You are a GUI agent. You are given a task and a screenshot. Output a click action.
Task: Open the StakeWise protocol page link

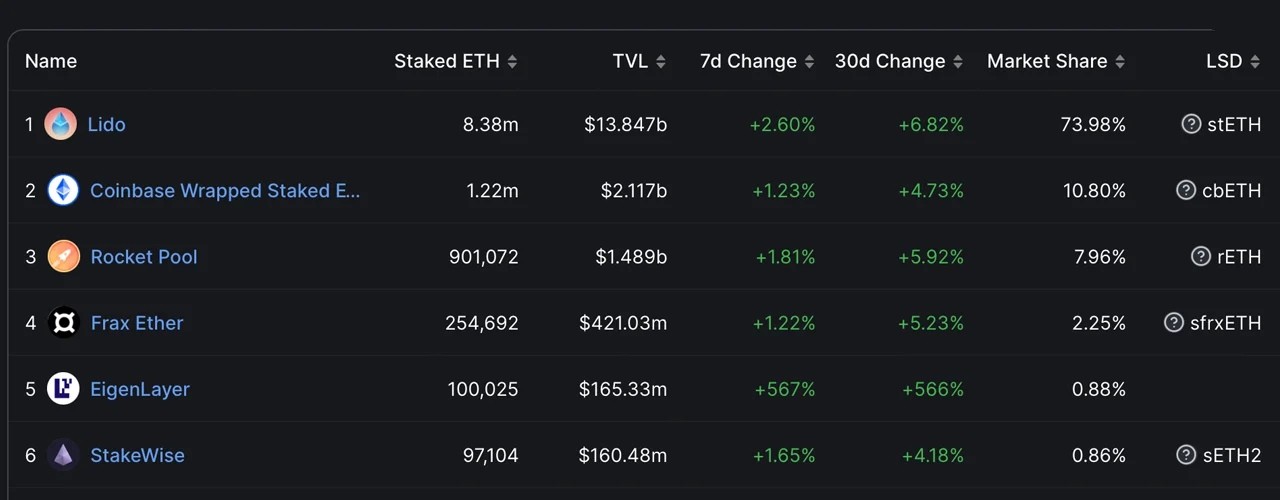[x=138, y=455]
